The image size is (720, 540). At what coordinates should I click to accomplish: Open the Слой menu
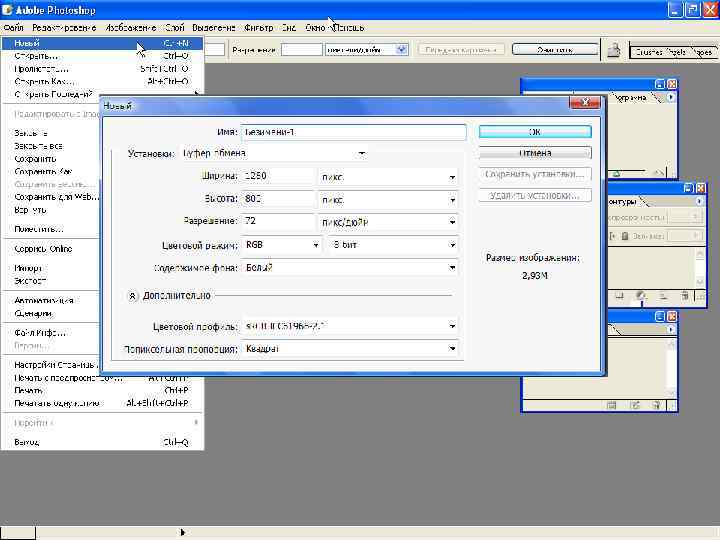click(174, 28)
